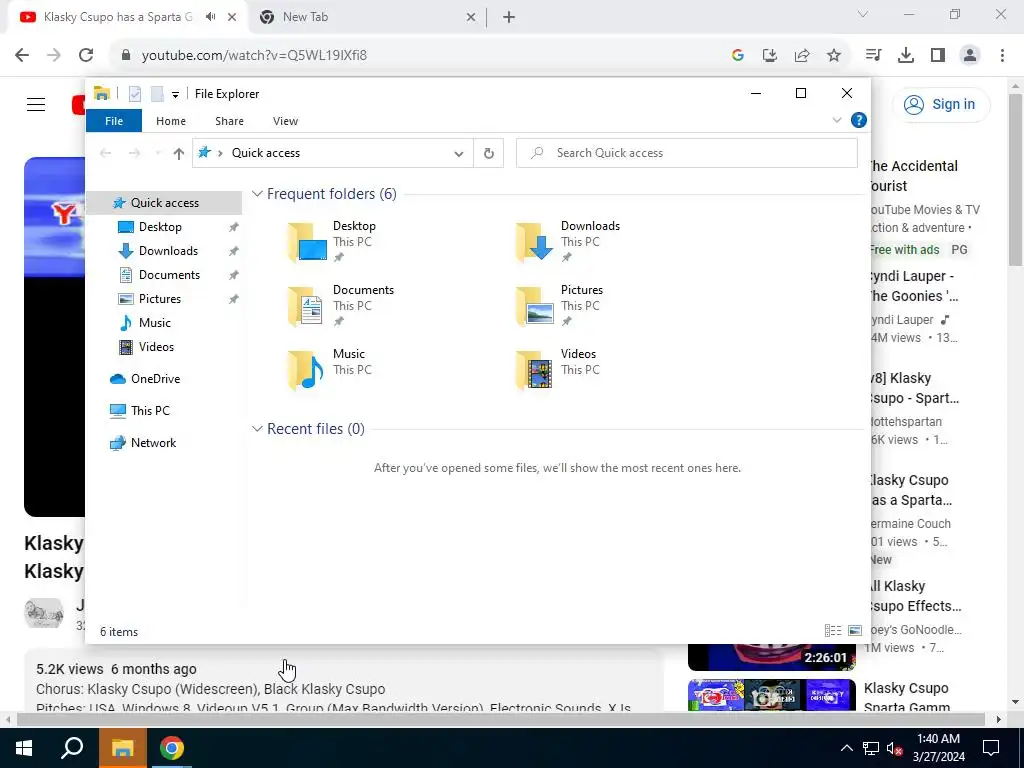
Task: Collapse the Recent files group
Action: coord(257,428)
